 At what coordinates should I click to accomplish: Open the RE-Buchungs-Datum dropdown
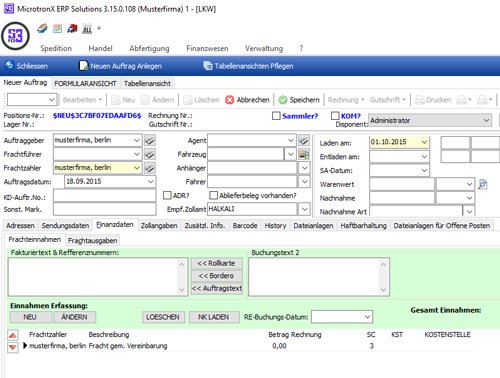[x=367, y=317]
